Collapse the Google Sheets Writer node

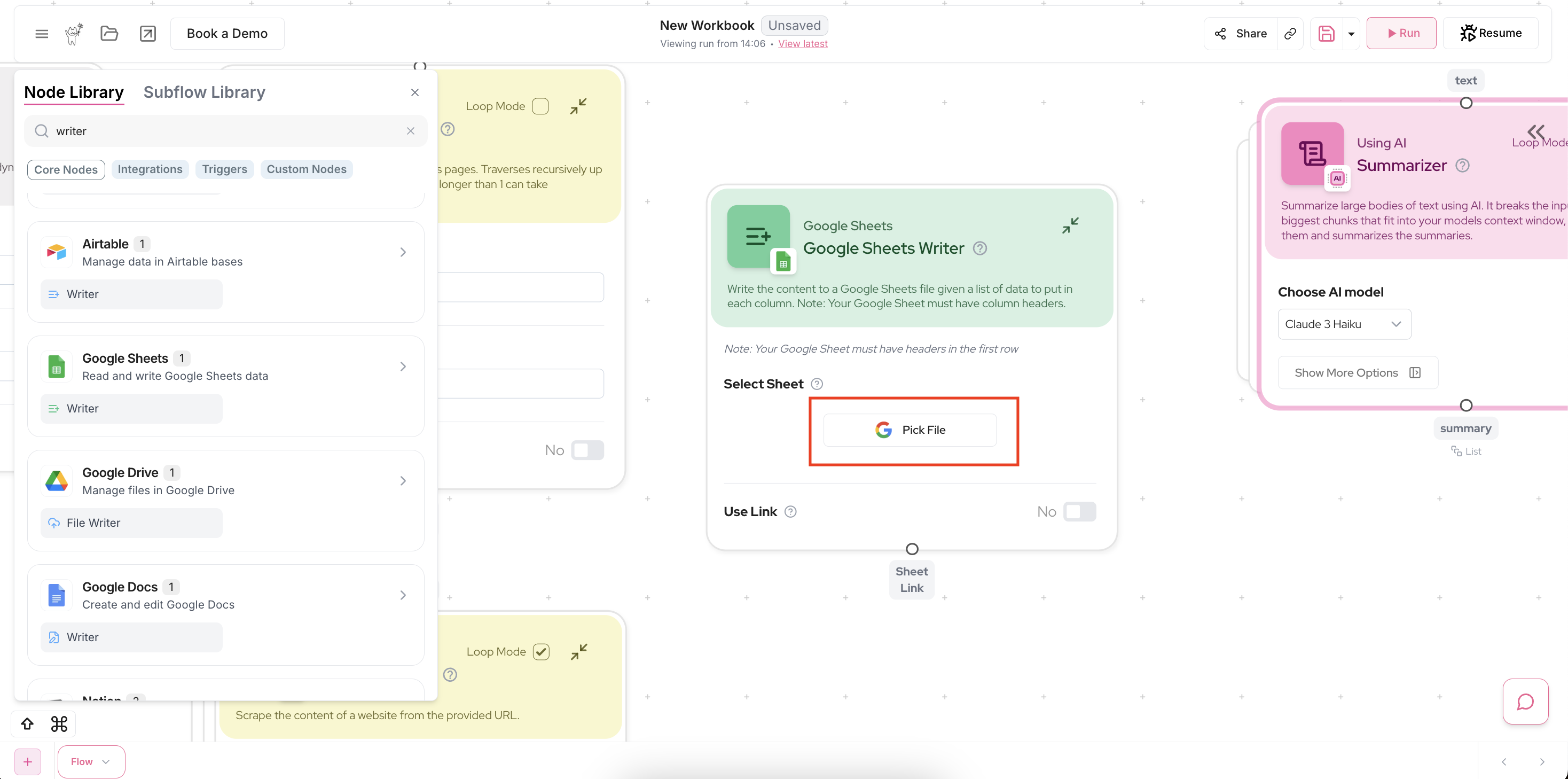(1070, 225)
